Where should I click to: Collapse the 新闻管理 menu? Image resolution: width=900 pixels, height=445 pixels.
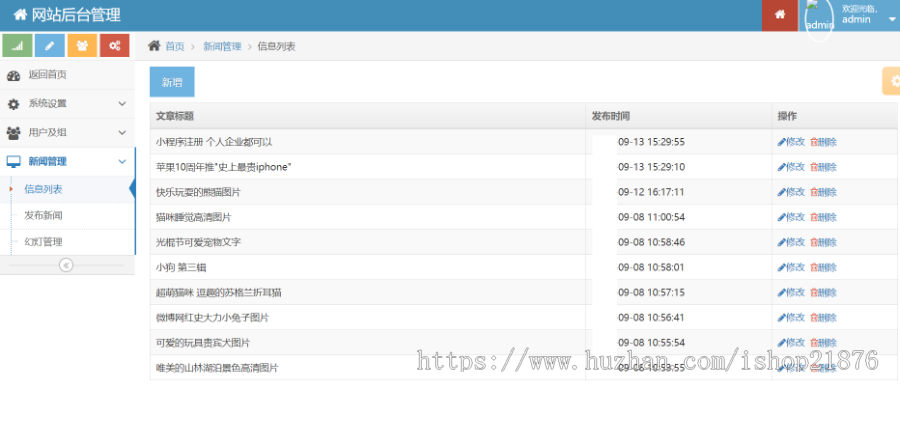[66, 161]
